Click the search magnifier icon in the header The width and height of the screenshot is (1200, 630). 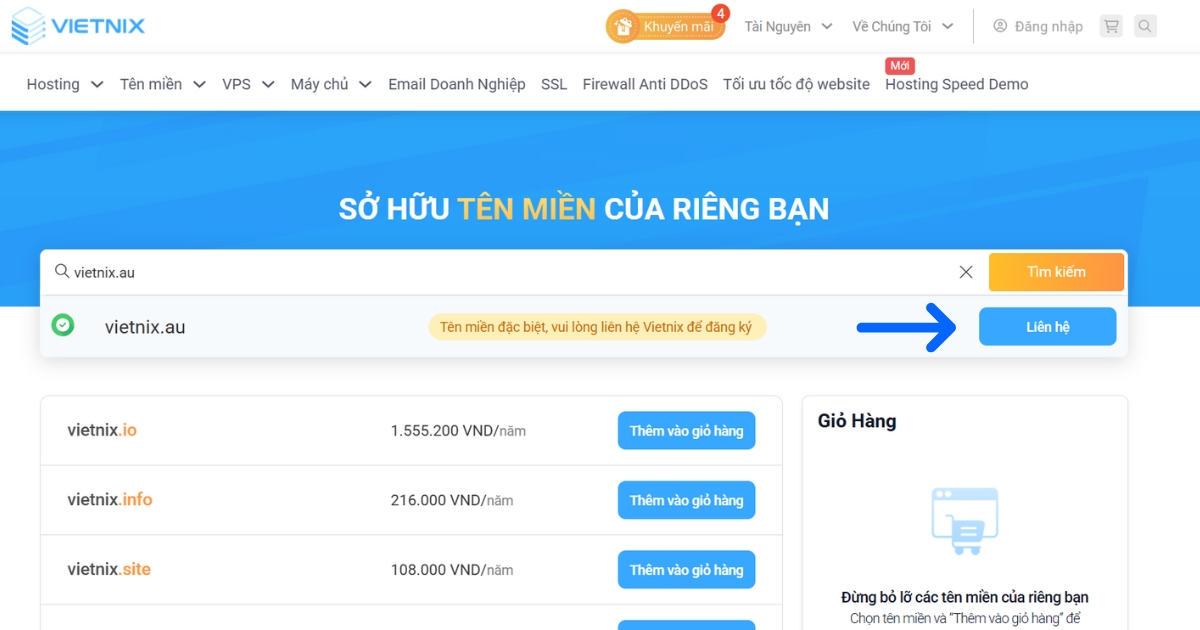1144,26
